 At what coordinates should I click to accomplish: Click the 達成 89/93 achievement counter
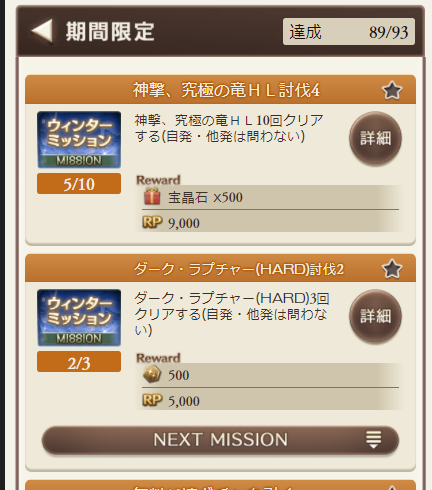coord(349,32)
